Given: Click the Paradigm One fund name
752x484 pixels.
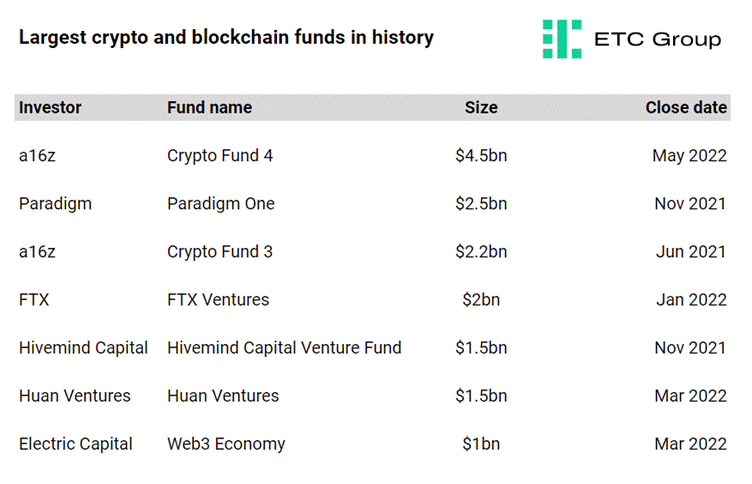Looking at the screenshot, I should (x=221, y=204).
